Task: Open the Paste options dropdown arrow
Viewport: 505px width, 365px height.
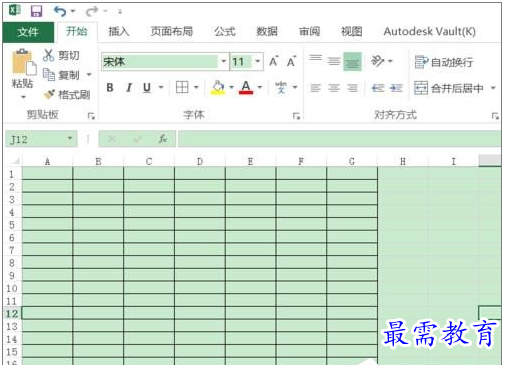Action: 23,97
